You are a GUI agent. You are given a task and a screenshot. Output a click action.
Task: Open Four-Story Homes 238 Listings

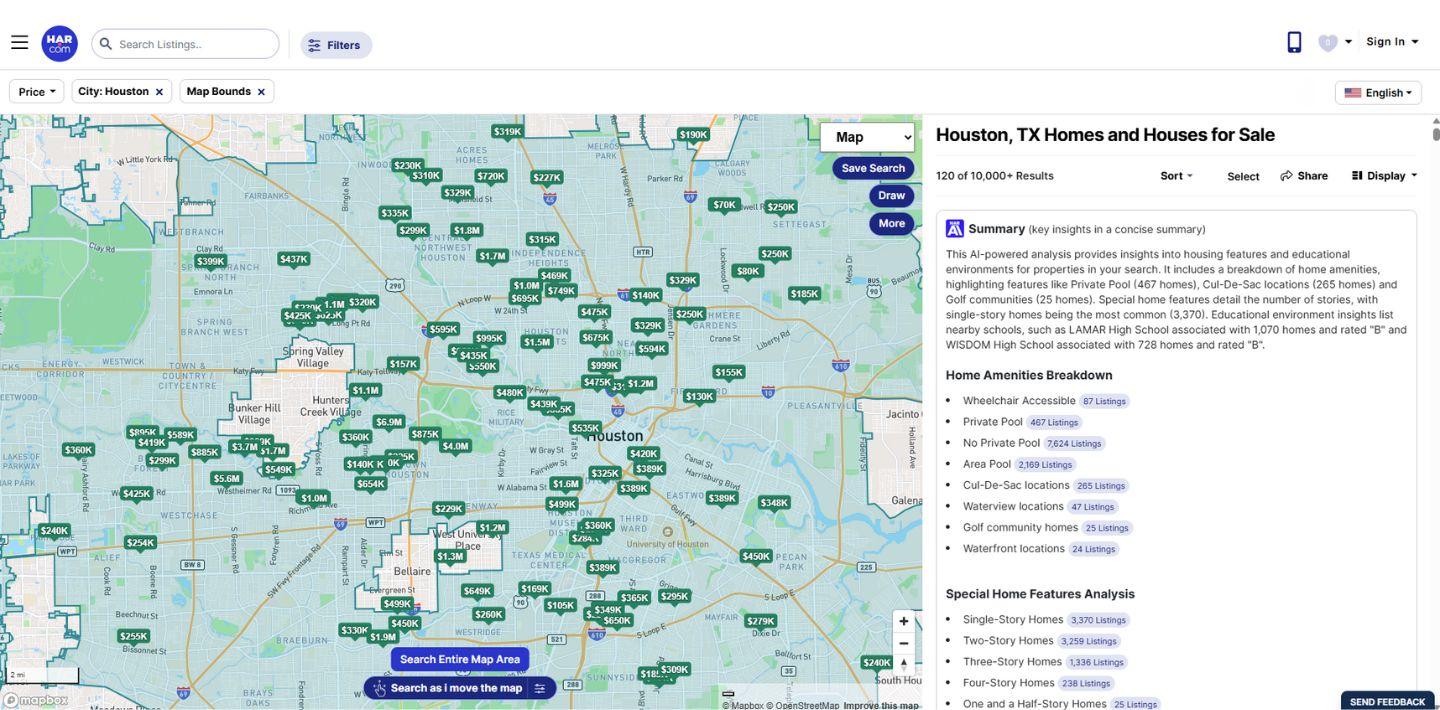coord(1086,683)
